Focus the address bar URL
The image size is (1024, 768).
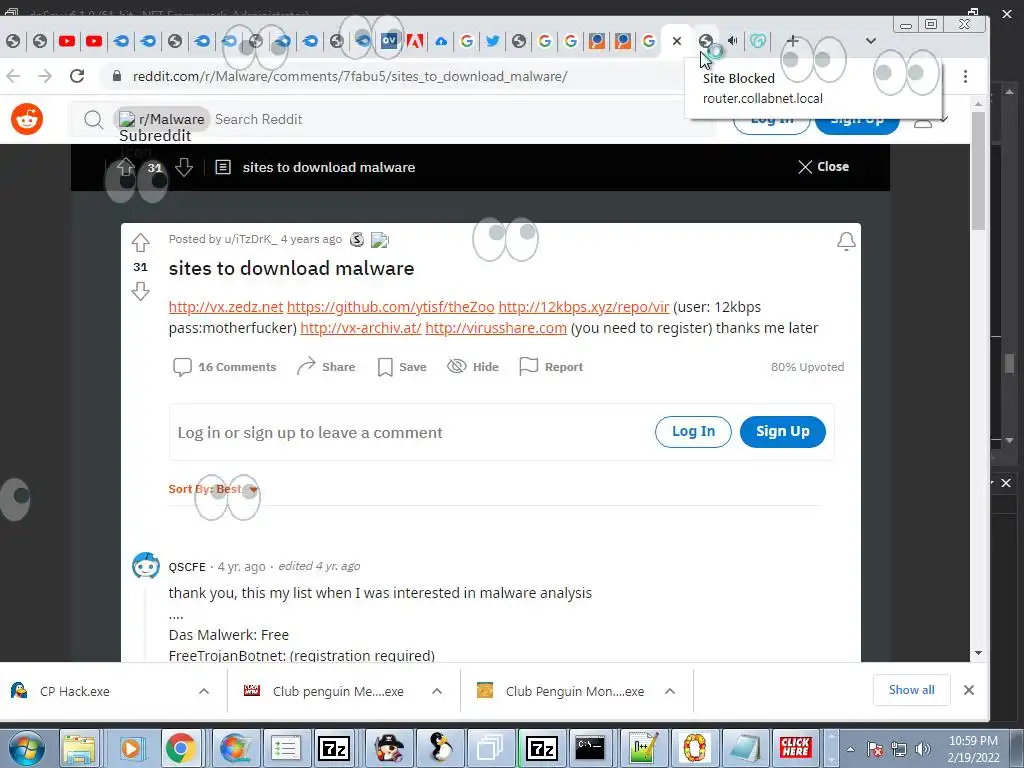350,76
